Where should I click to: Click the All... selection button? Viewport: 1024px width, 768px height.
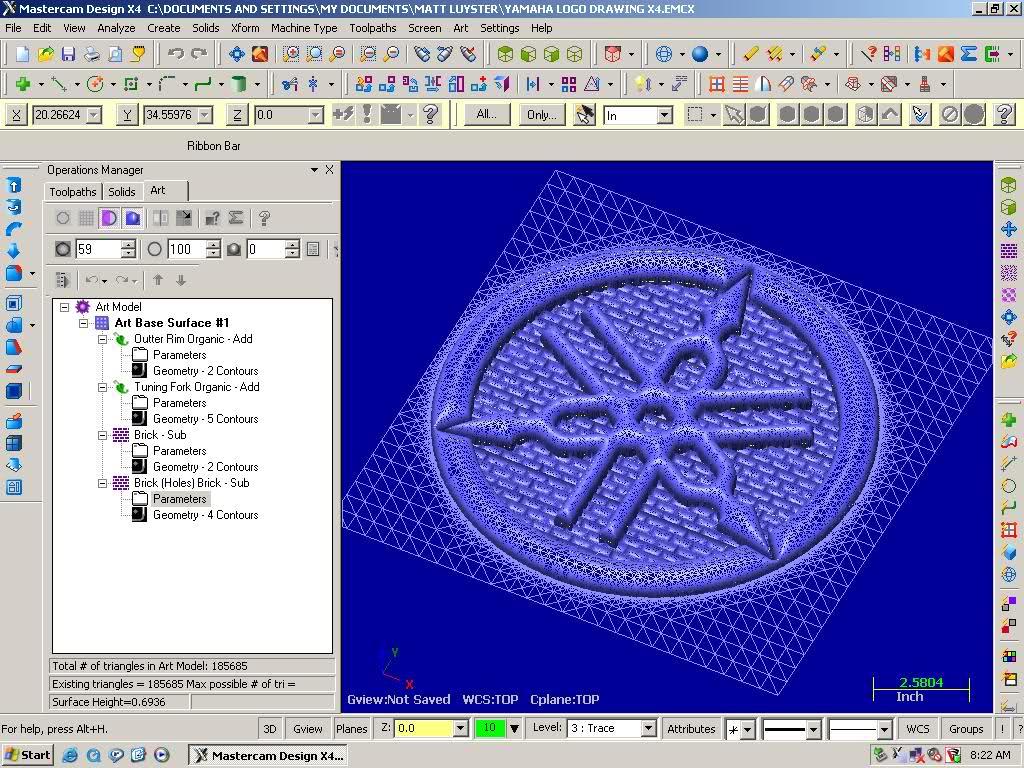pyautogui.click(x=487, y=115)
